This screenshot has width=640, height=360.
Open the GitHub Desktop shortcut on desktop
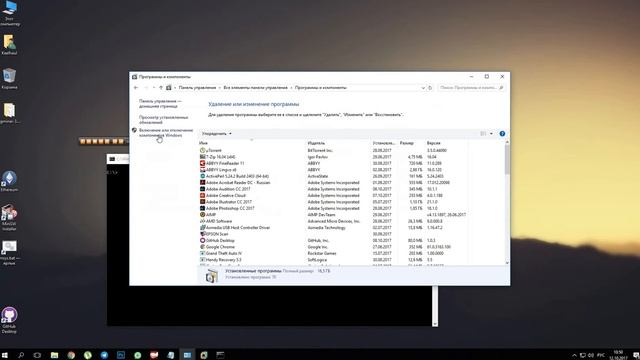9,320
